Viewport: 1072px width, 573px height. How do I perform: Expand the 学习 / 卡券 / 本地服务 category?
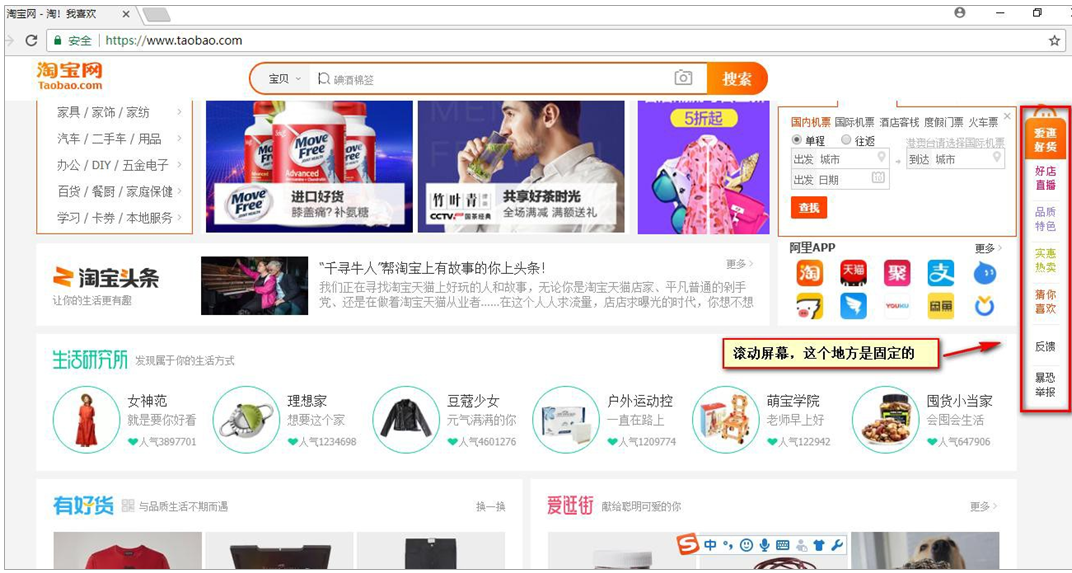(118, 217)
